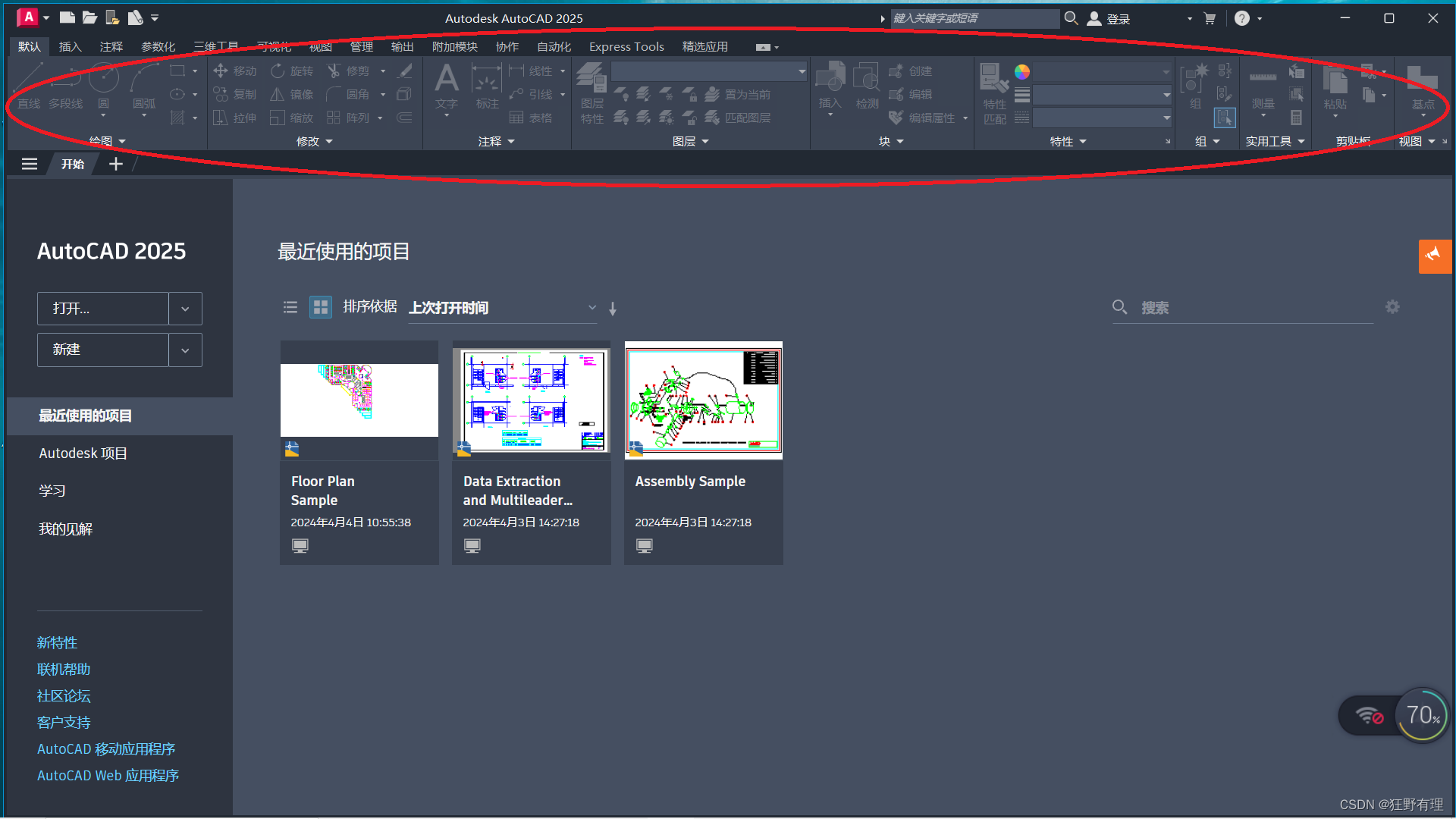
Task: Click the Dimension (标注) tool
Action: tap(487, 86)
